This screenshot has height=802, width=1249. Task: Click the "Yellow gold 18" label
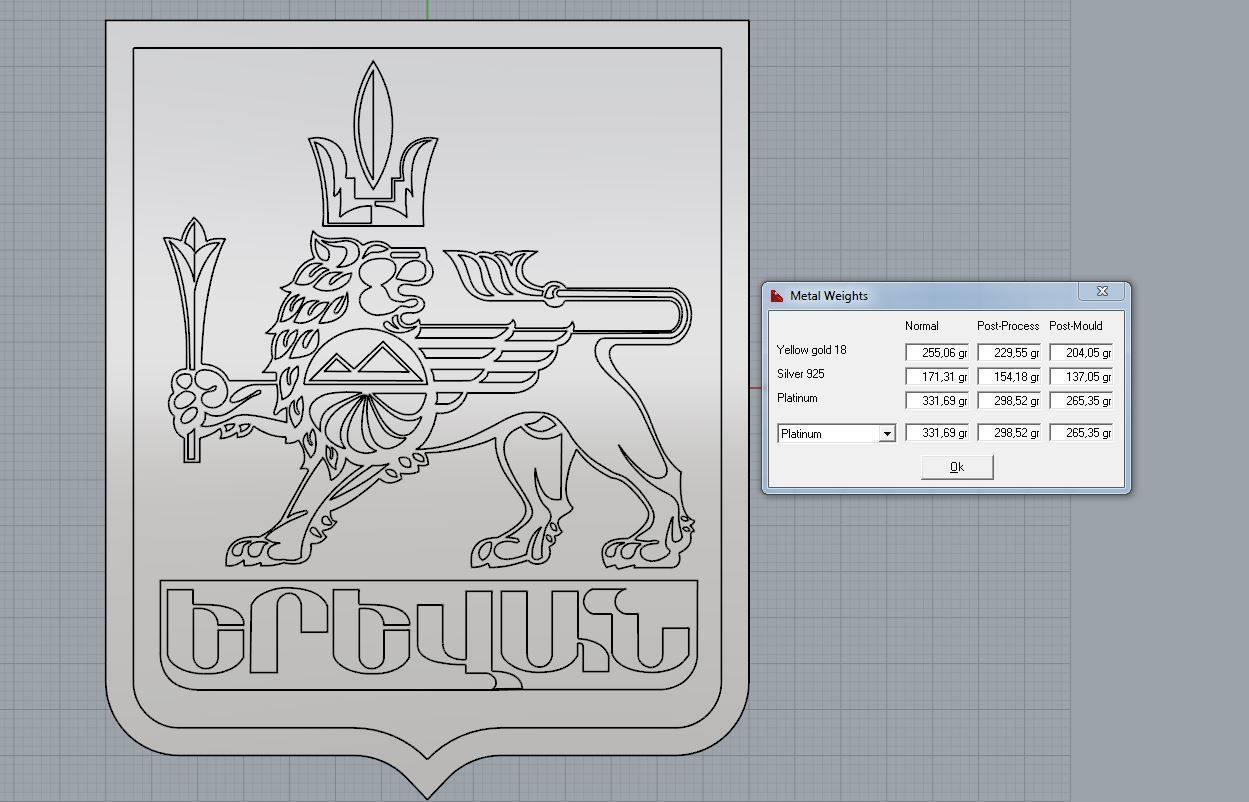[811, 350]
